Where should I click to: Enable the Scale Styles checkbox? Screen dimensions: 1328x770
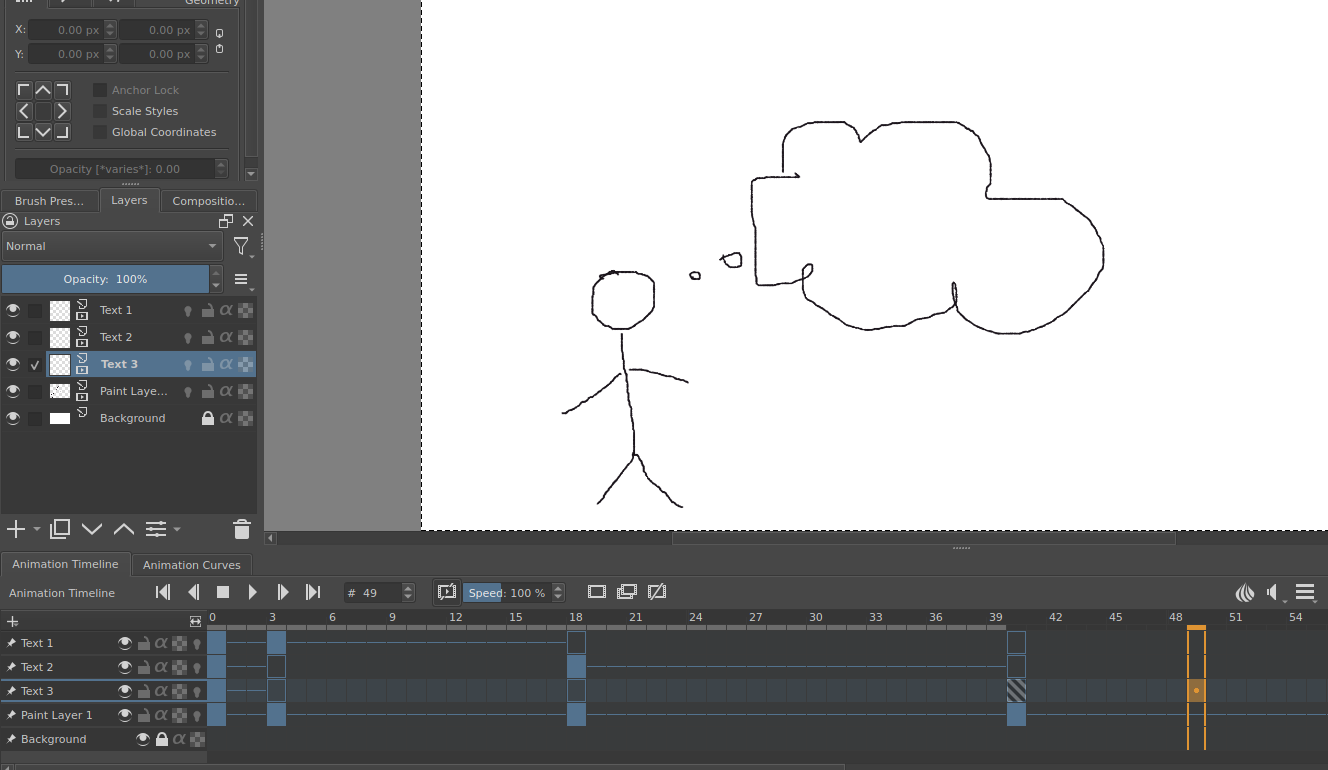(x=100, y=111)
